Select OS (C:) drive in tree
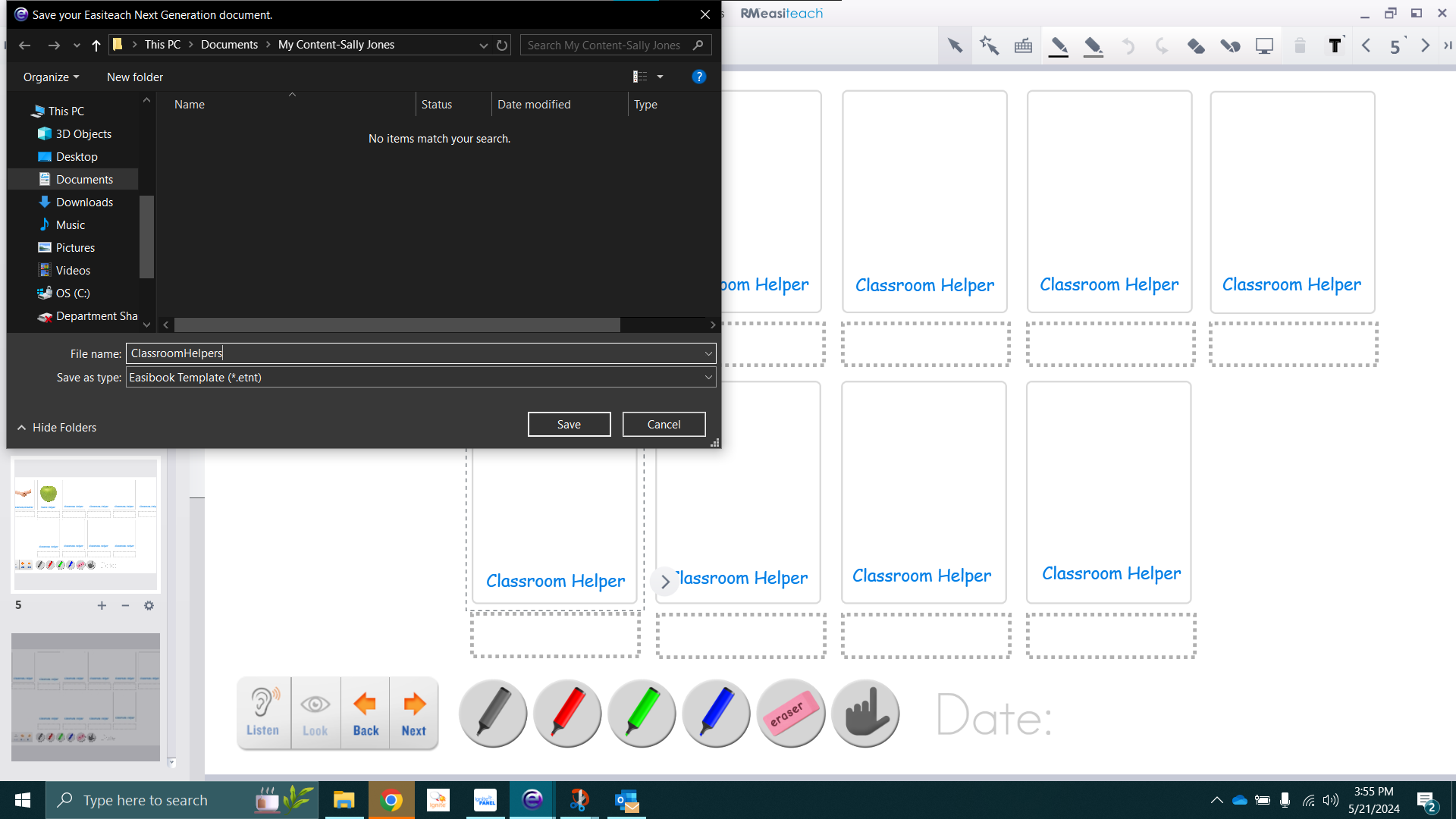The width and height of the screenshot is (1456, 819). 73,293
